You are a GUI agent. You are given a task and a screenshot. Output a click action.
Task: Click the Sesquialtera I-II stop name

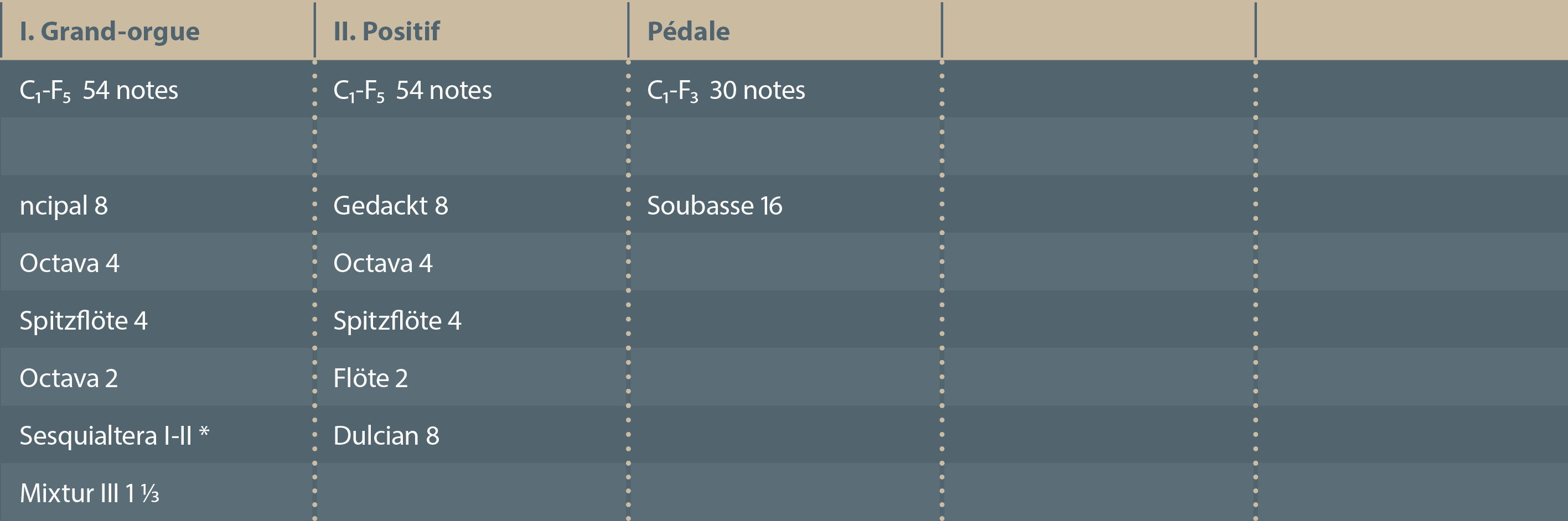tap(105, 436)
